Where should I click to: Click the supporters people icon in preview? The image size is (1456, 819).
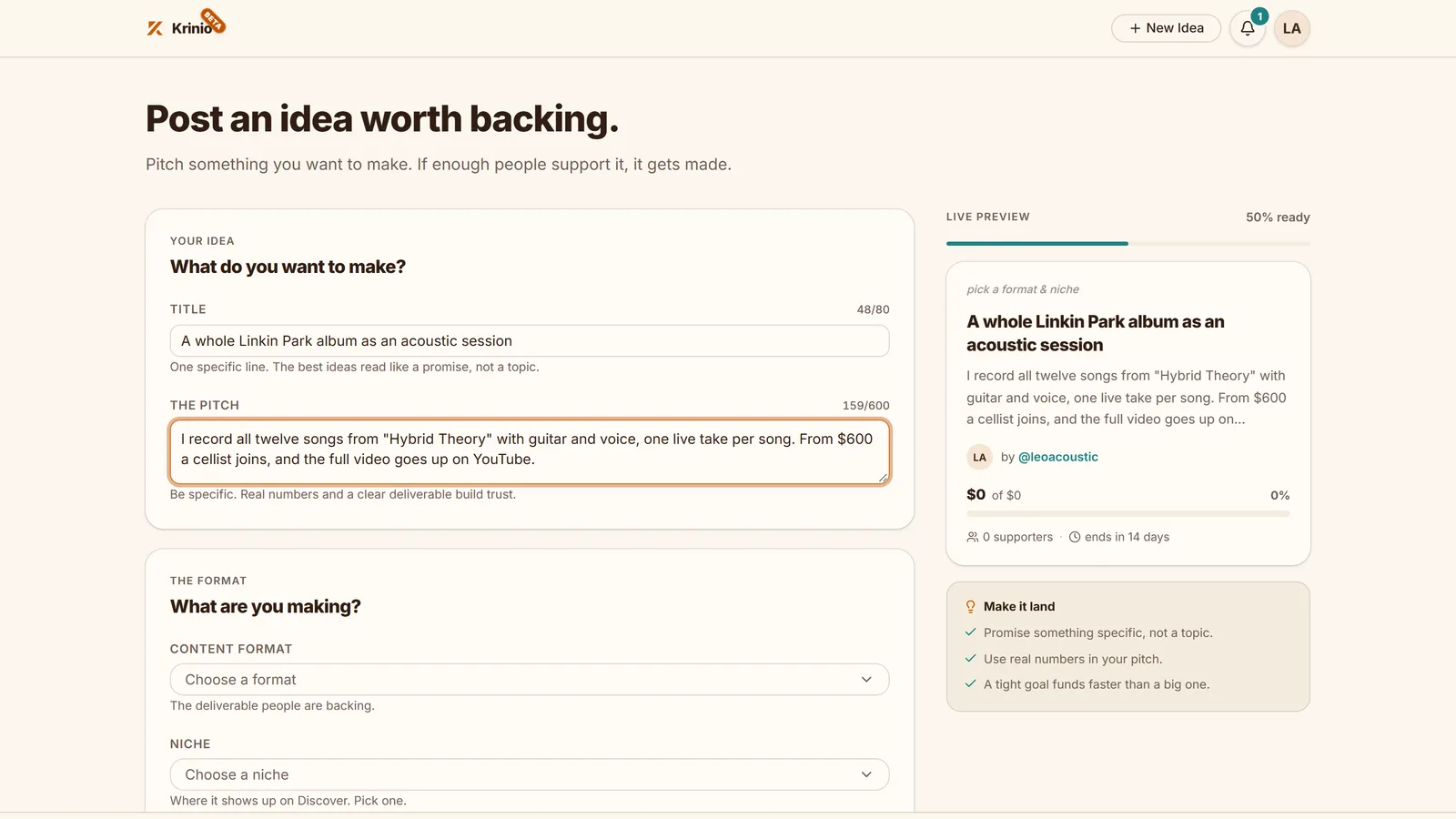(973, 537)
